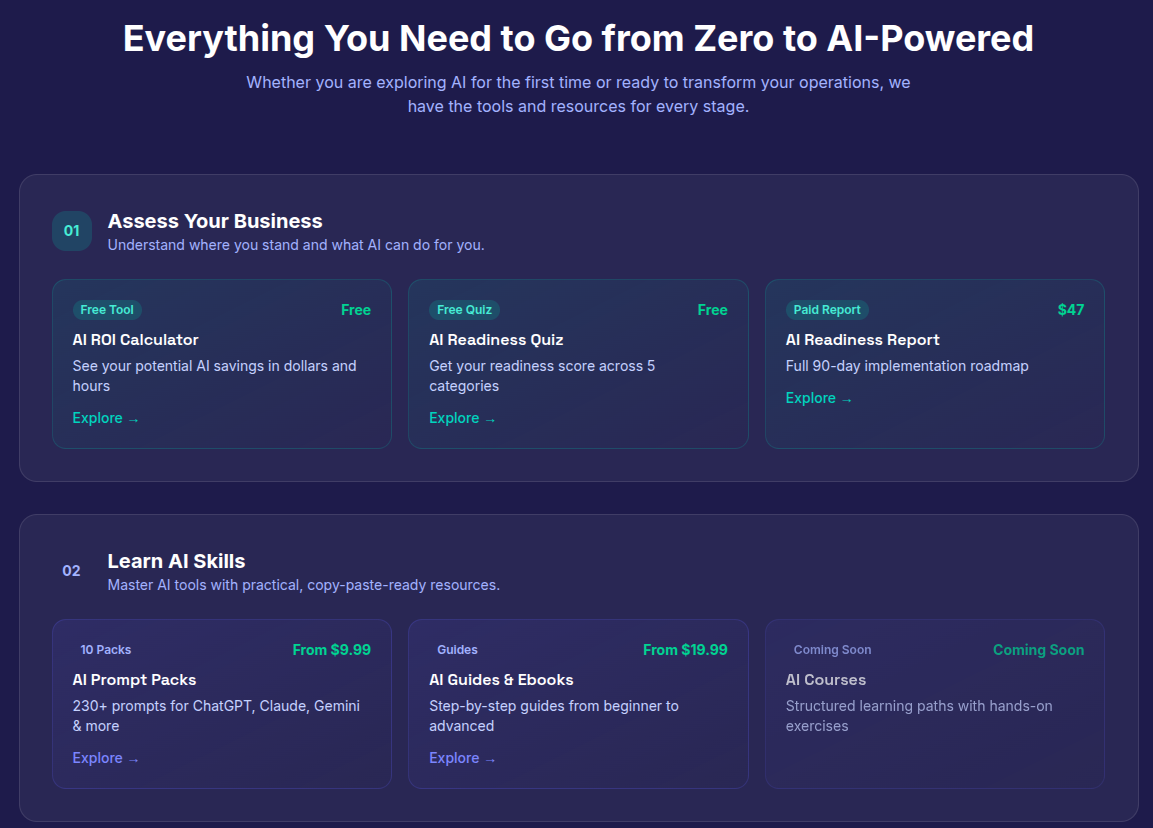Screen dimensions: 1153x828
Task: Click the green Coming Soon status text
Action: click(x=1038, y=650)
